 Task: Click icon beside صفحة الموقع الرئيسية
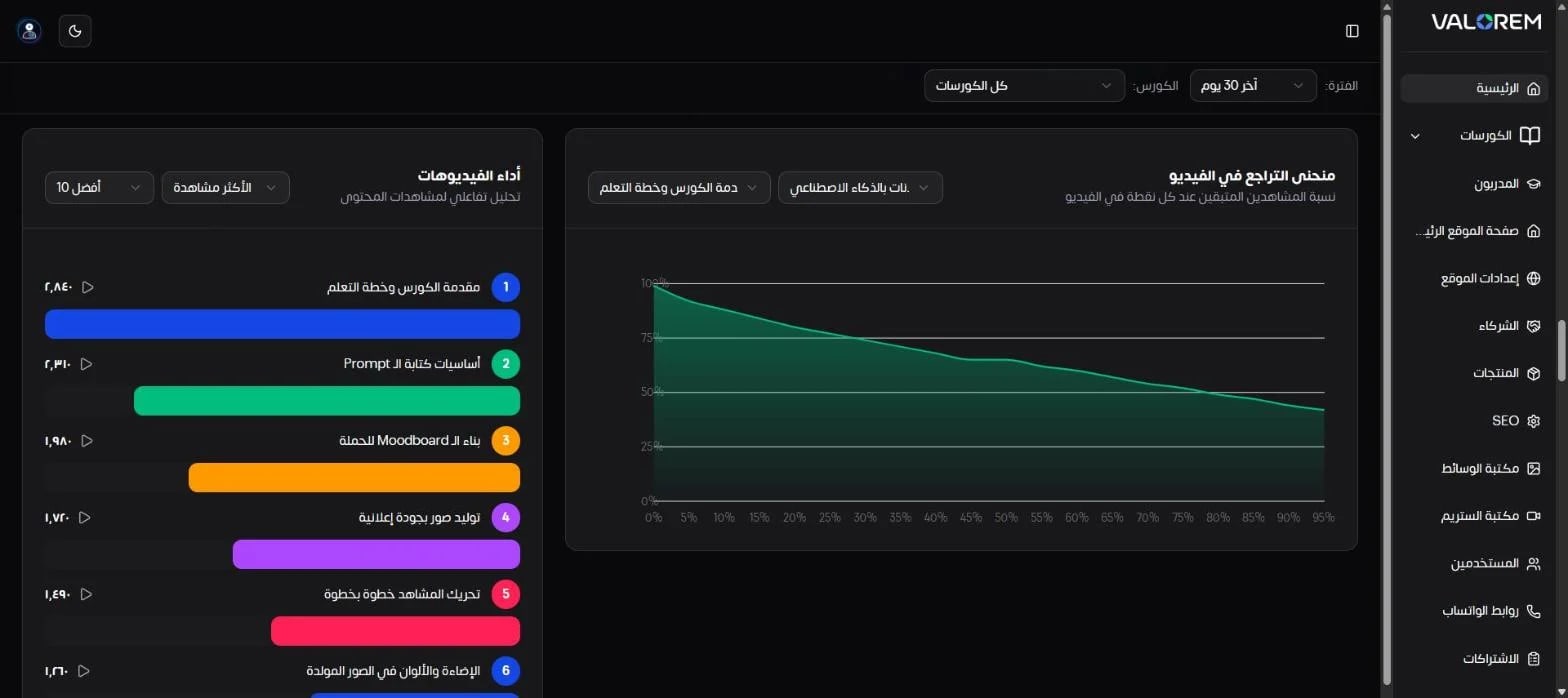click(x=1534, y=231)
